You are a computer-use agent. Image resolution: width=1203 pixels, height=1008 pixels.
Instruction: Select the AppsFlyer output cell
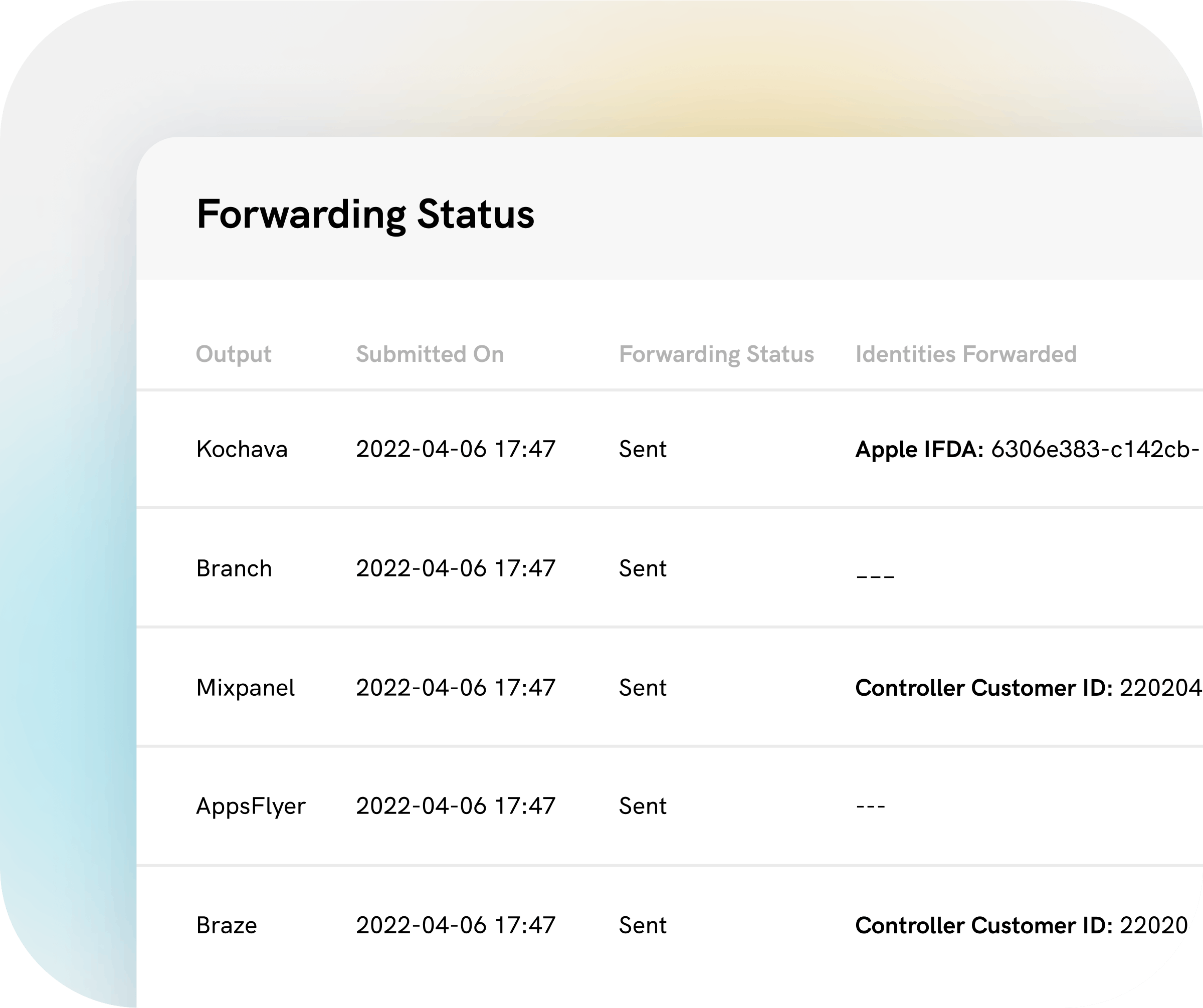click(x=251, y=807)
